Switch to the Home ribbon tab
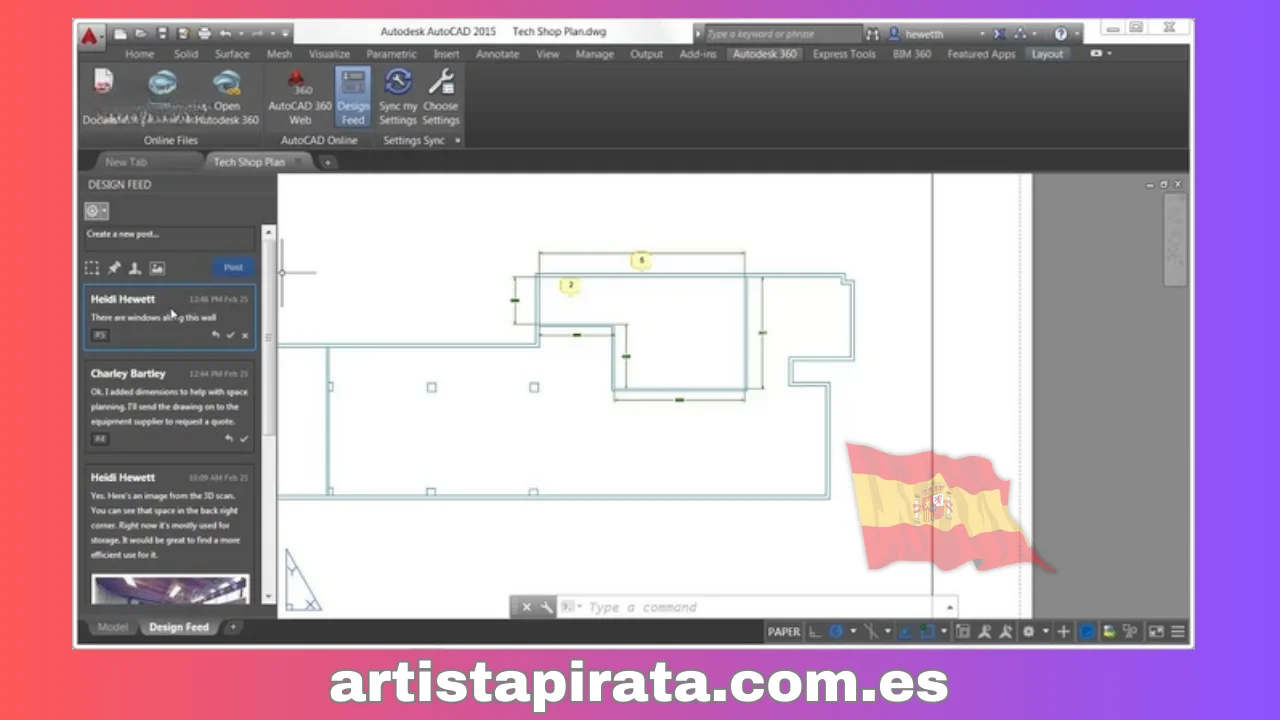1280x720 pixels. pyautogui.click(x=140, y=54)
